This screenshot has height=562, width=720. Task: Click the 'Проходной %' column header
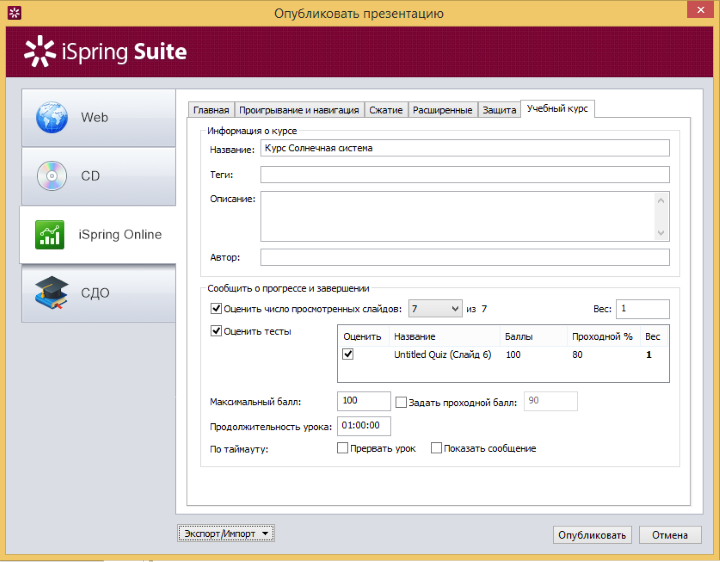603,337
